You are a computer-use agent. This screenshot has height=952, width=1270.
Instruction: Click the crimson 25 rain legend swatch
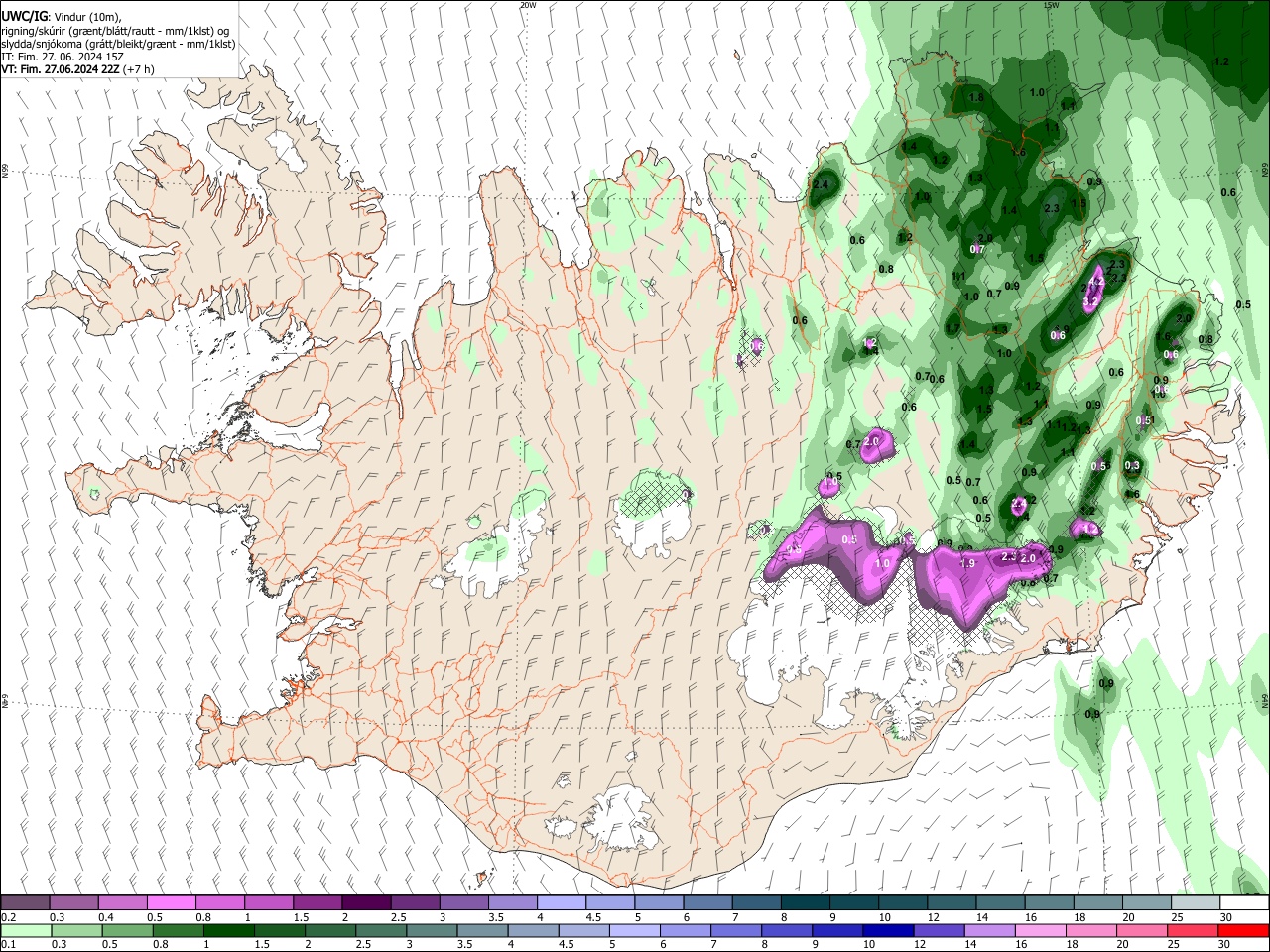click(x=1193, y=931)
